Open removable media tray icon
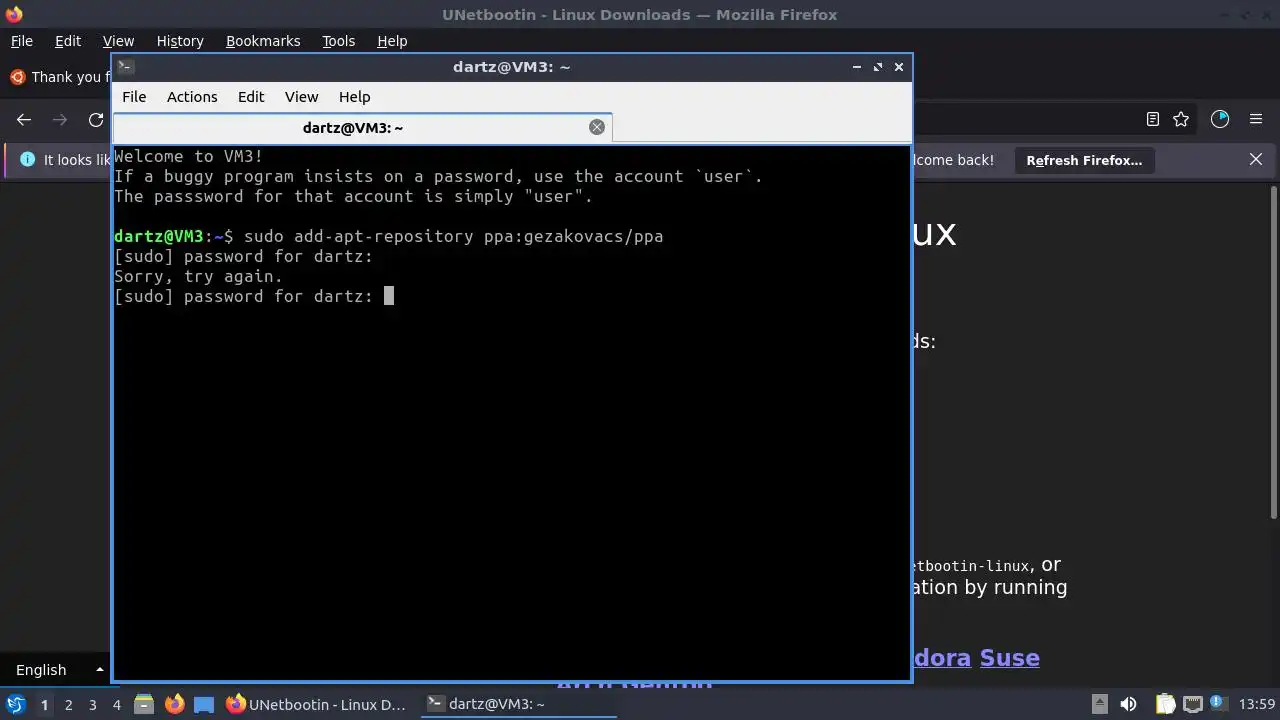 tap(1099, 704)
